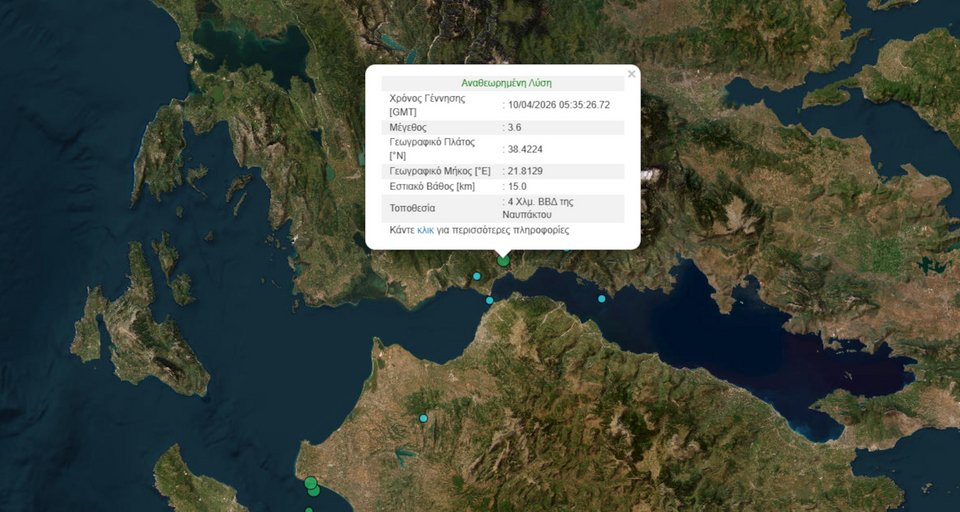
Task: Select the upper of the two overlapping green coastal markers
Action: pos(310,483)
